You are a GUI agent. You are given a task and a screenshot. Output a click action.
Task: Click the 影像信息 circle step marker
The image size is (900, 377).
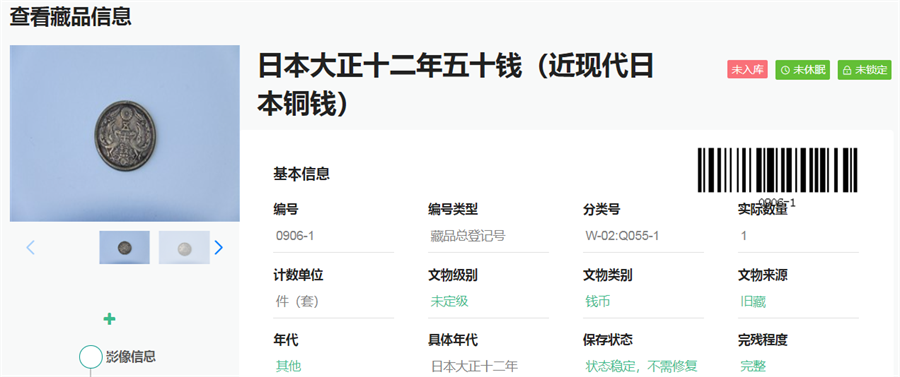point(91,356)
